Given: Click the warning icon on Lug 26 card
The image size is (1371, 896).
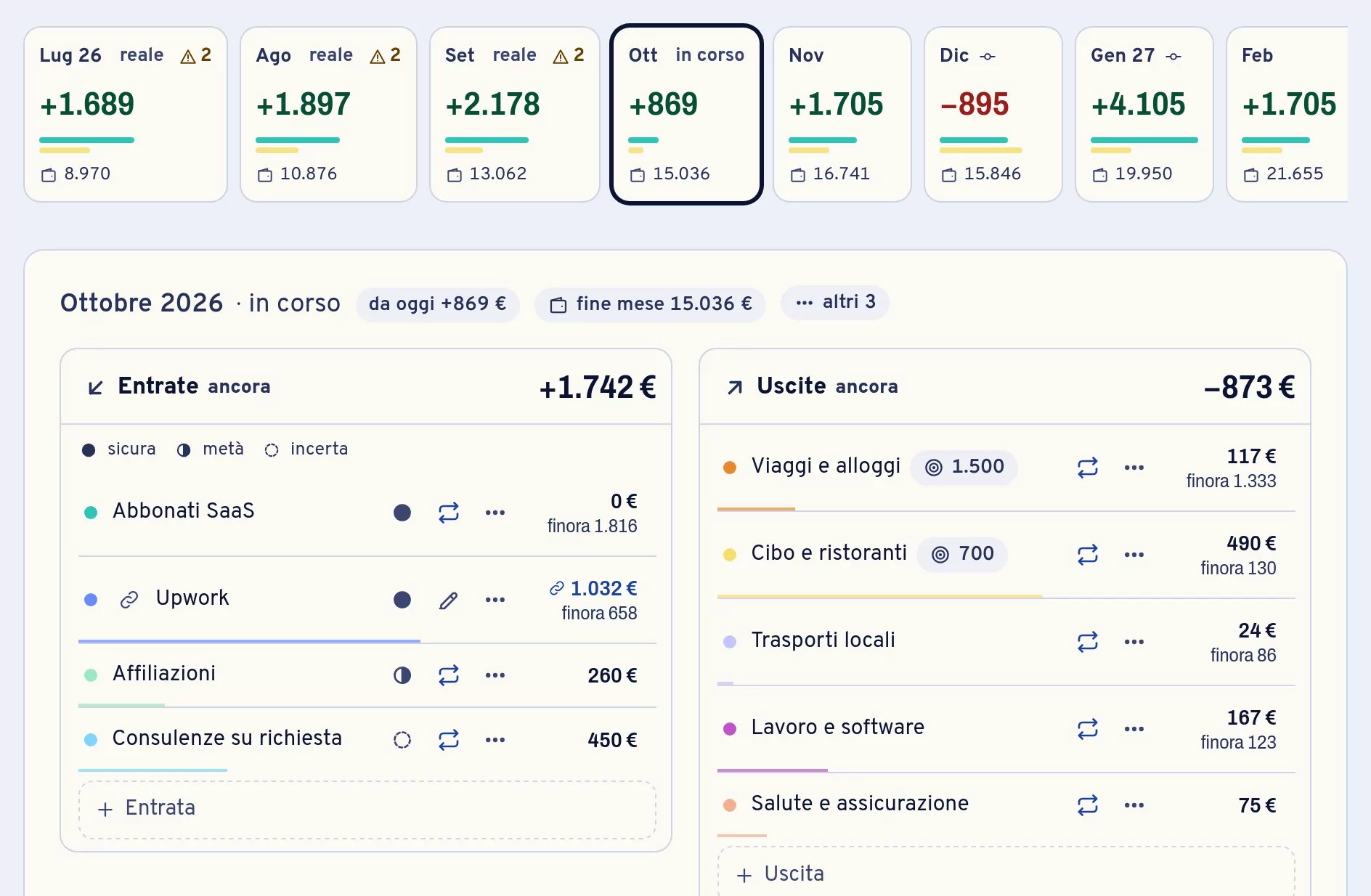Looking at the screenshot, I should [x=188, y=56].
